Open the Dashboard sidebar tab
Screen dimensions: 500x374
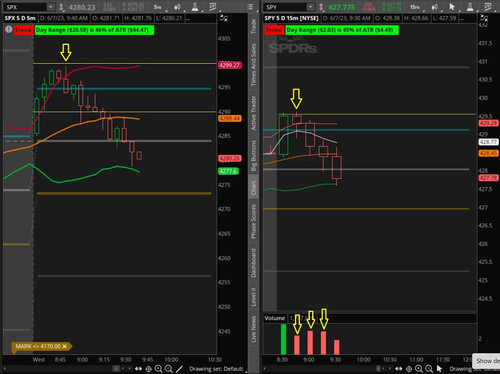253,263
